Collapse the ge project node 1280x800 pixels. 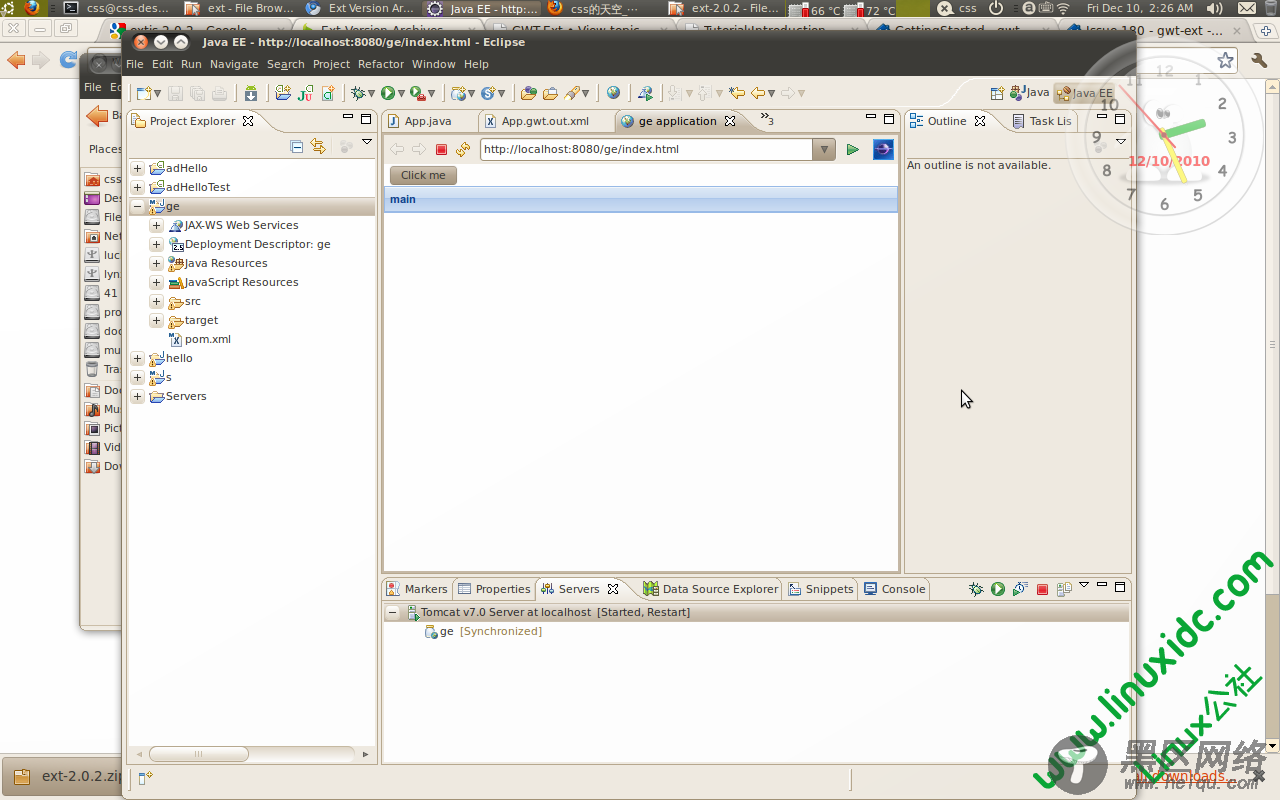tap(138, 206)
